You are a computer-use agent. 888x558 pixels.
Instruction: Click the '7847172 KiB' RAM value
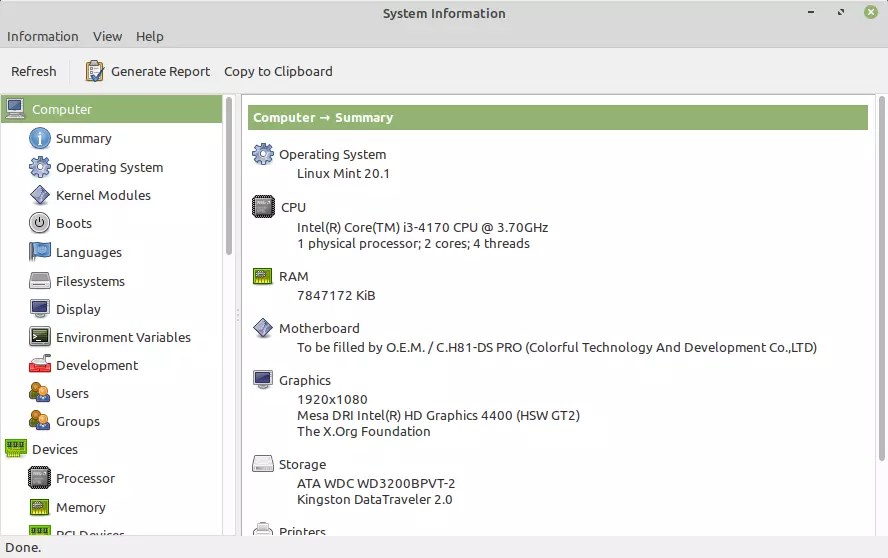(336, 295)
